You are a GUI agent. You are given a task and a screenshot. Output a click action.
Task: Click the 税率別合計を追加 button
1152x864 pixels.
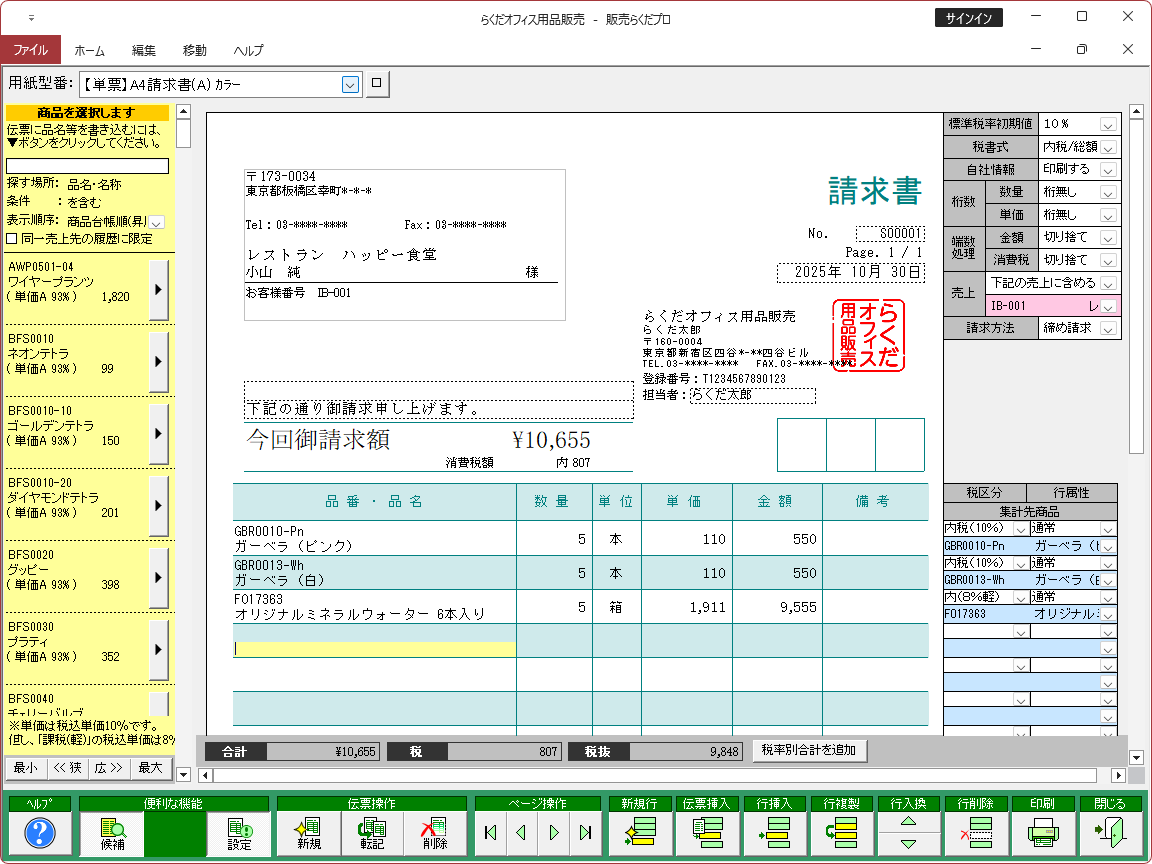(809, 750)
